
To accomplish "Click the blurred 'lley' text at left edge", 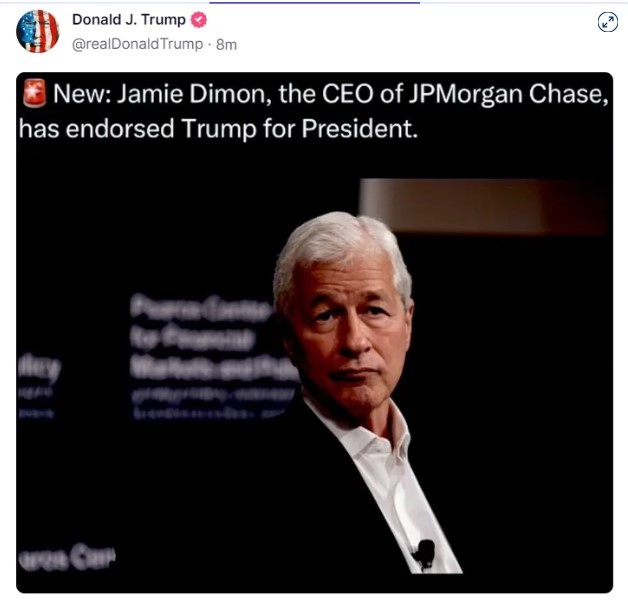I will pyautogui.click(x=39, y=369).
